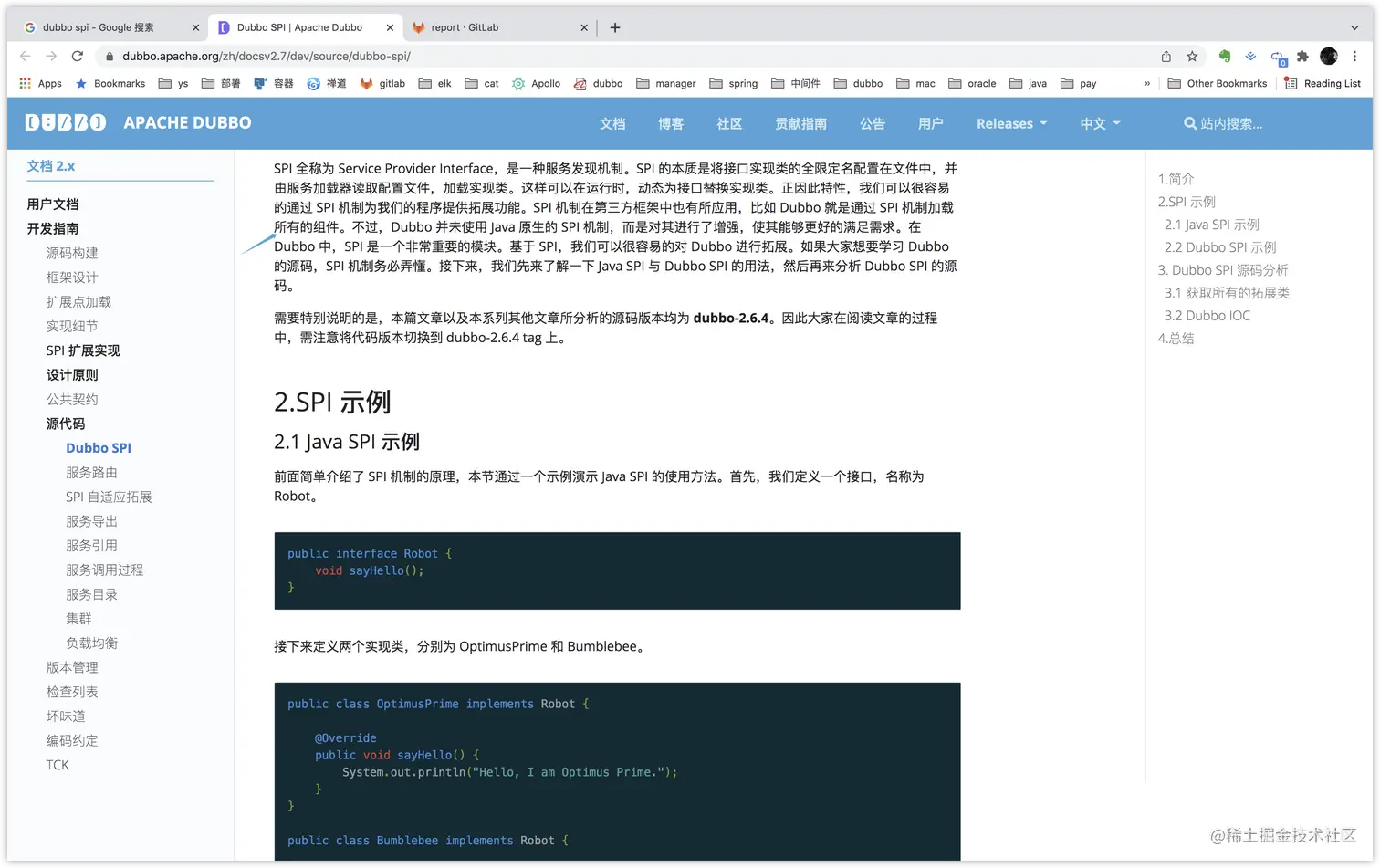Open a new browser tab
The height and width of the screenshot is (868, 1380).
click(615, 27)
